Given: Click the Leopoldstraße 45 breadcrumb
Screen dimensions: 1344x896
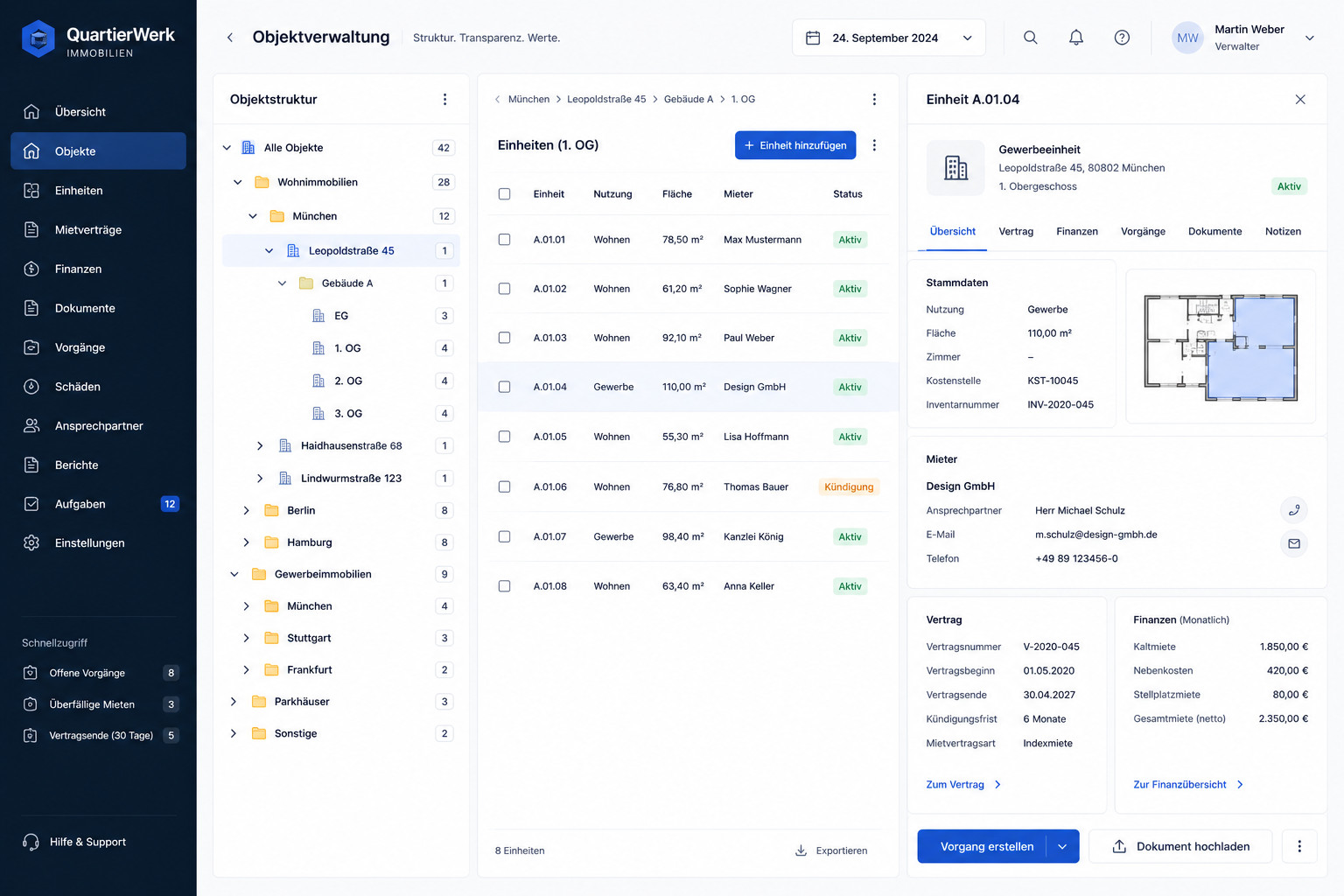Looking at the screenshot, I should pyautogui.click(x=606, y=100).
